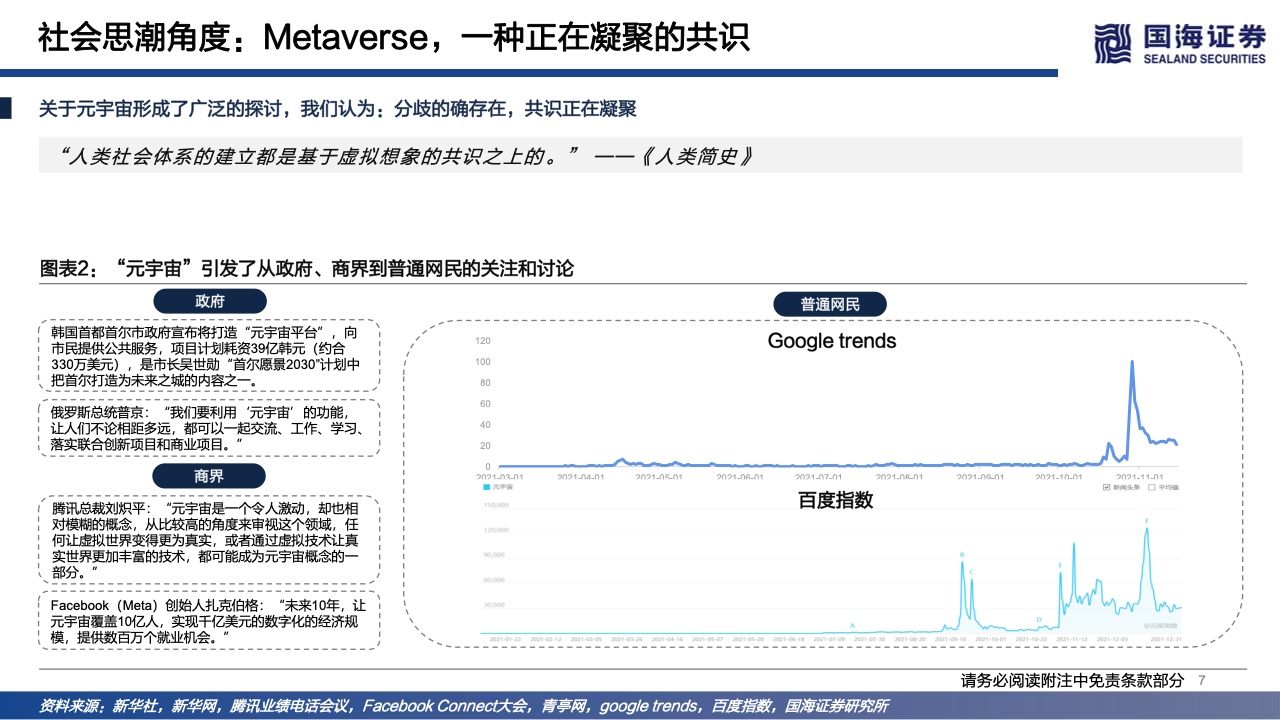This screenshot has height=720, width=1280.
Task: Click the 元宇宙 legend color swatch
Action: point(486,488)
